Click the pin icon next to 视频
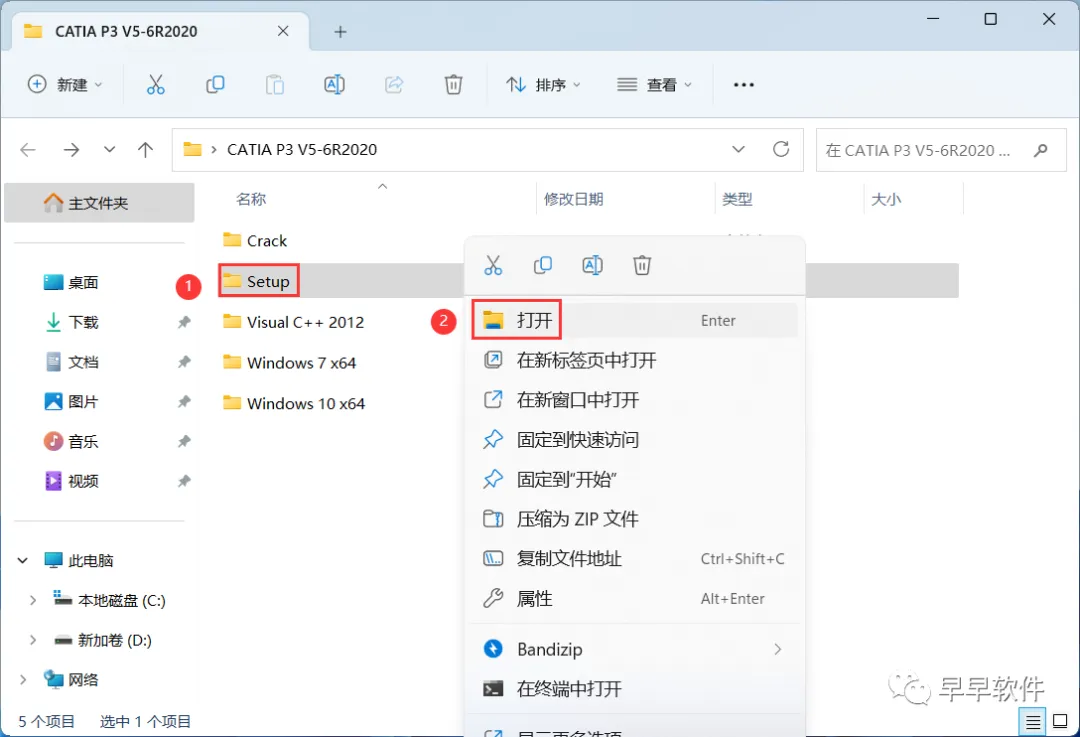 [x=184, y=481]
